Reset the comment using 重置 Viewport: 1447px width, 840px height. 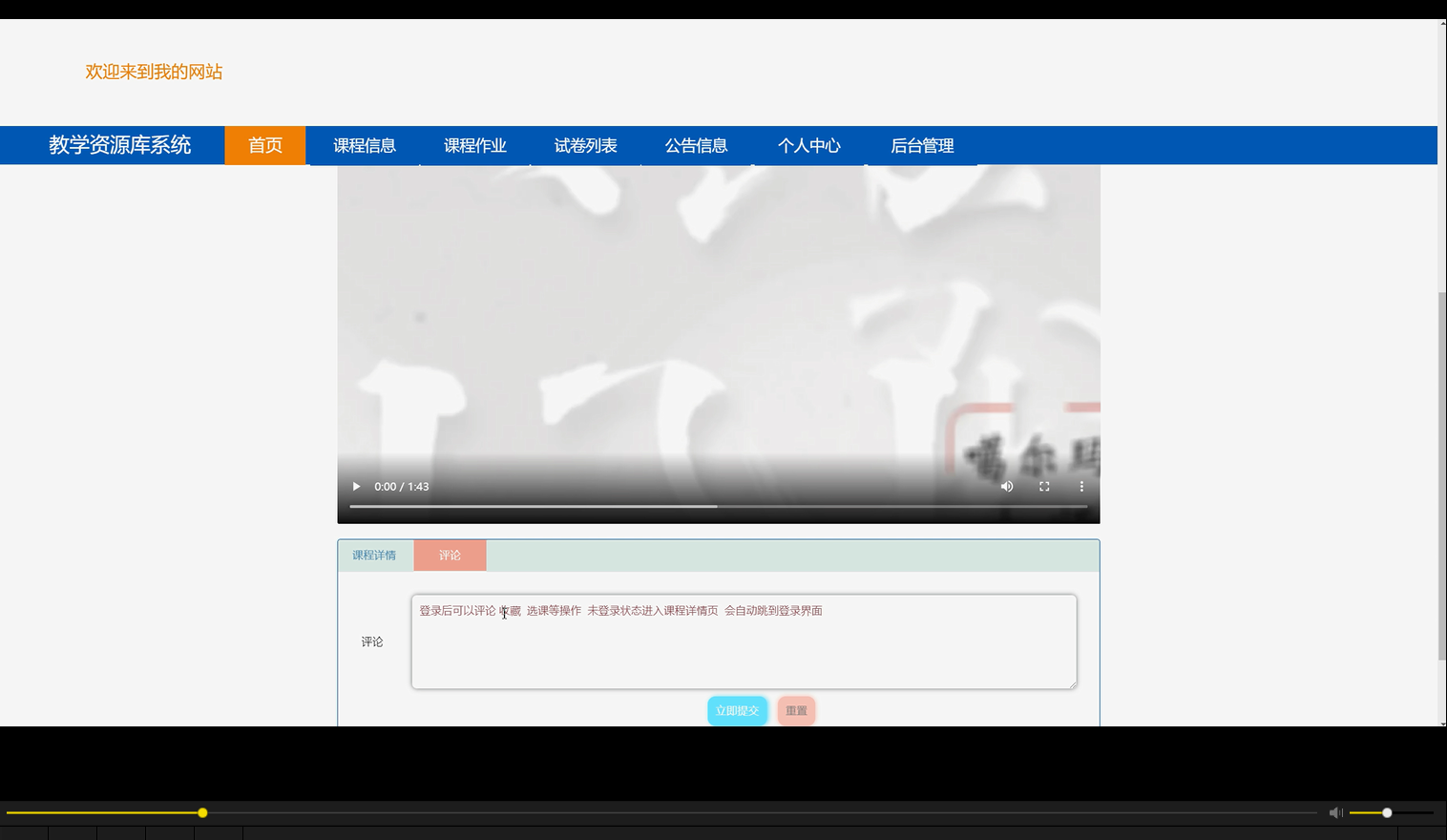[x=795, y=710]
